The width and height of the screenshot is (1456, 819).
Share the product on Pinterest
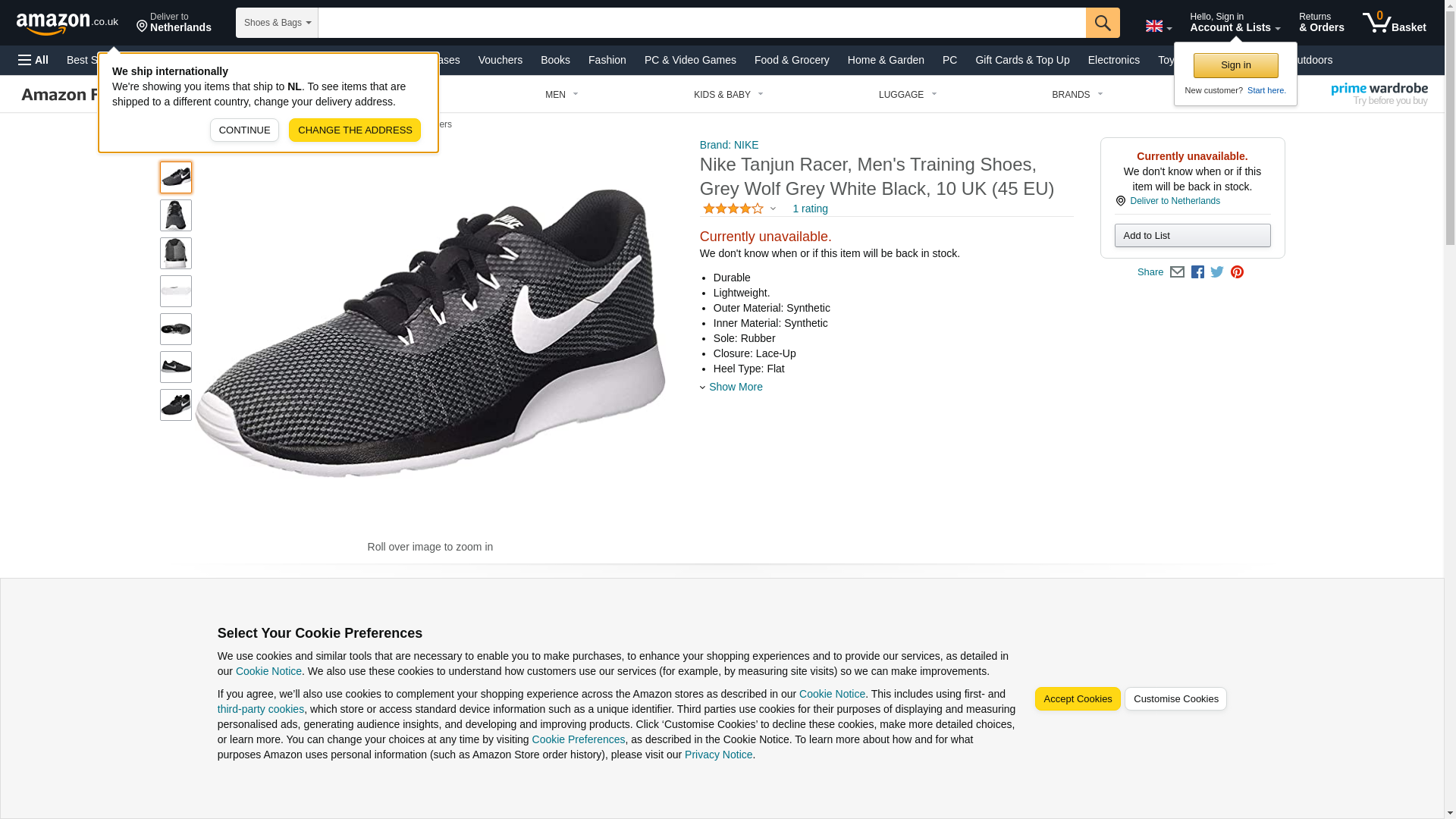tap(1237, 272)
